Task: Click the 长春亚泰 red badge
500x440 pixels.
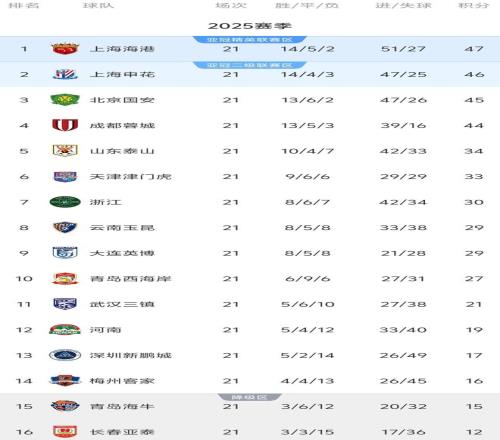Action: point(65,432)
